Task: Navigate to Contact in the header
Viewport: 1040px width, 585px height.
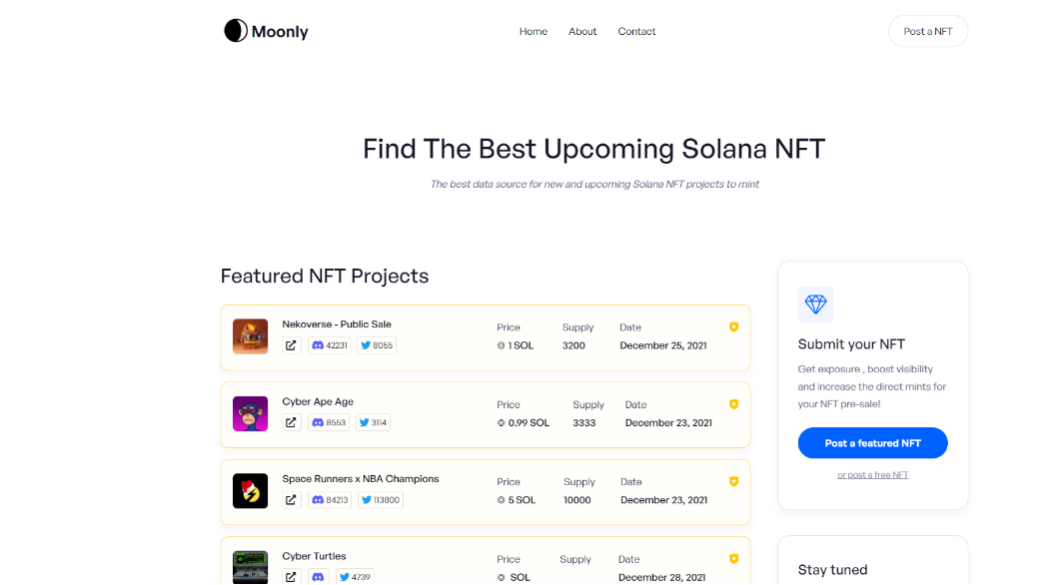Action: tap(637, 32)
